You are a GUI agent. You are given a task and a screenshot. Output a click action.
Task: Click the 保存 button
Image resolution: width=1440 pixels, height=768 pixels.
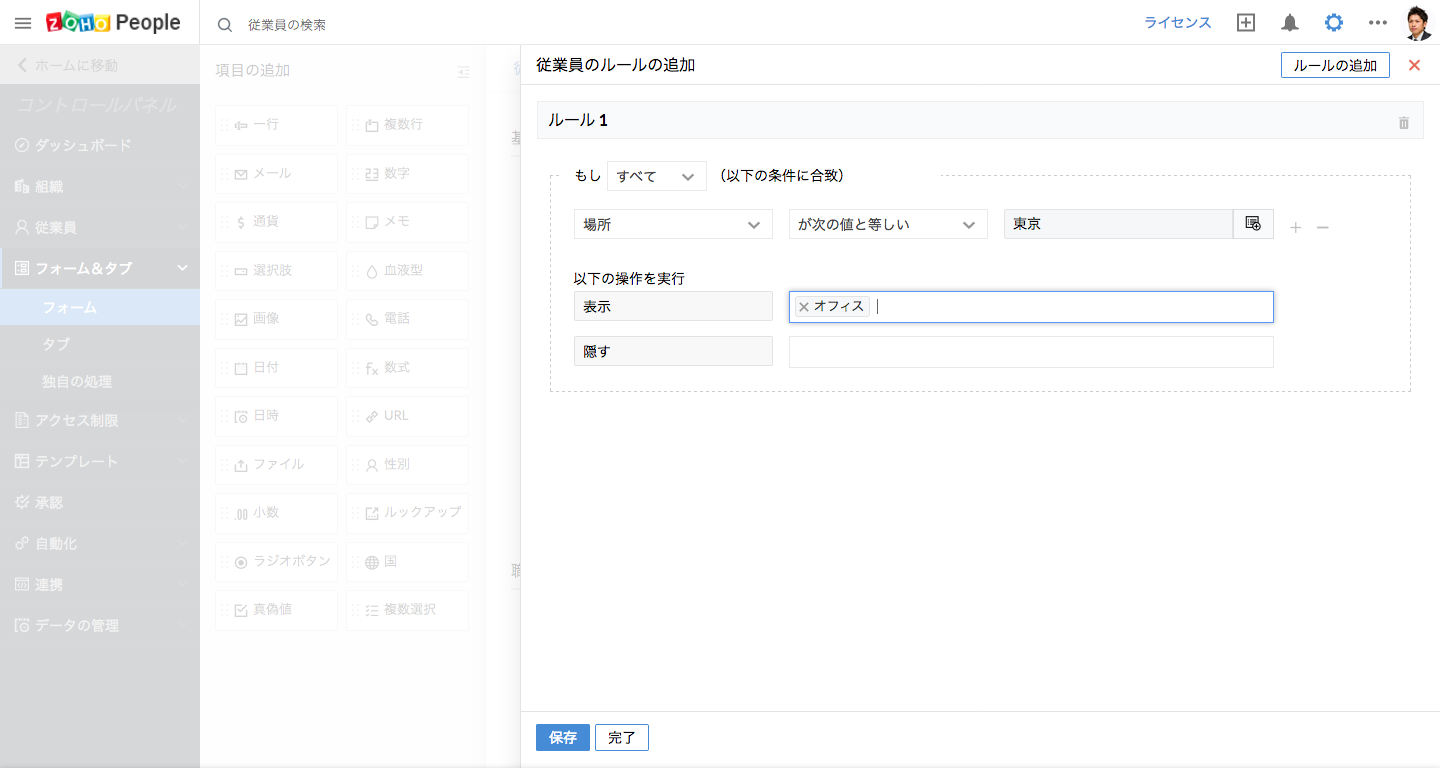point(563,738)
